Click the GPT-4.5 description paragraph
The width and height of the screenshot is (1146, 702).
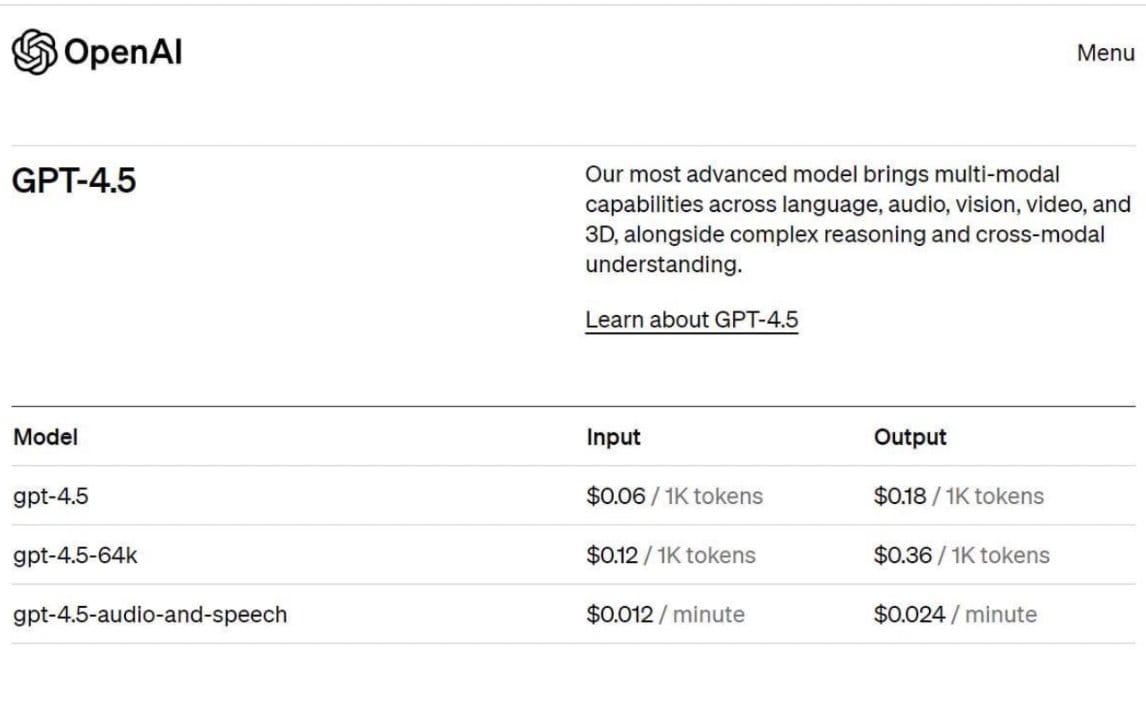(857, 220)
